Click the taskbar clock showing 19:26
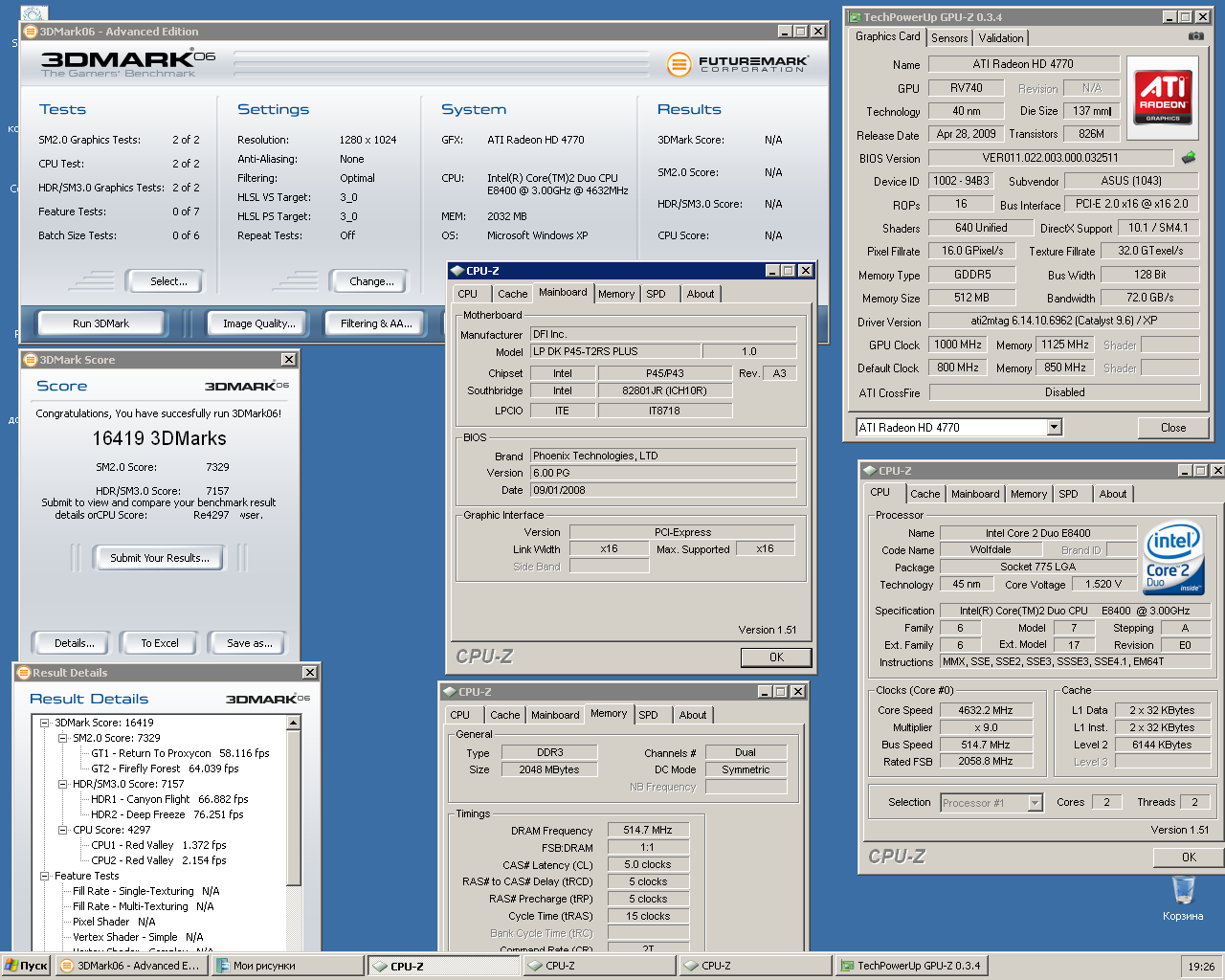 (x=1201, y=967)
